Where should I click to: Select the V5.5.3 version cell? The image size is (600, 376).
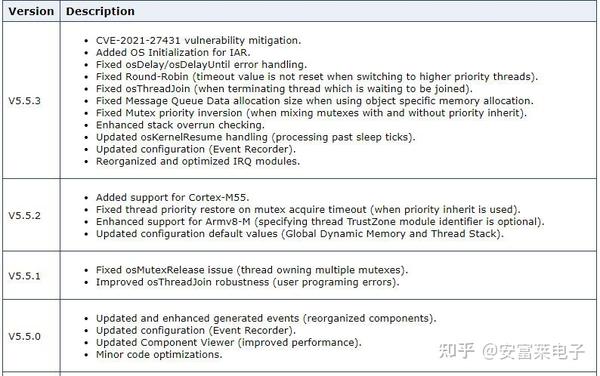click(x=31, y=101)
